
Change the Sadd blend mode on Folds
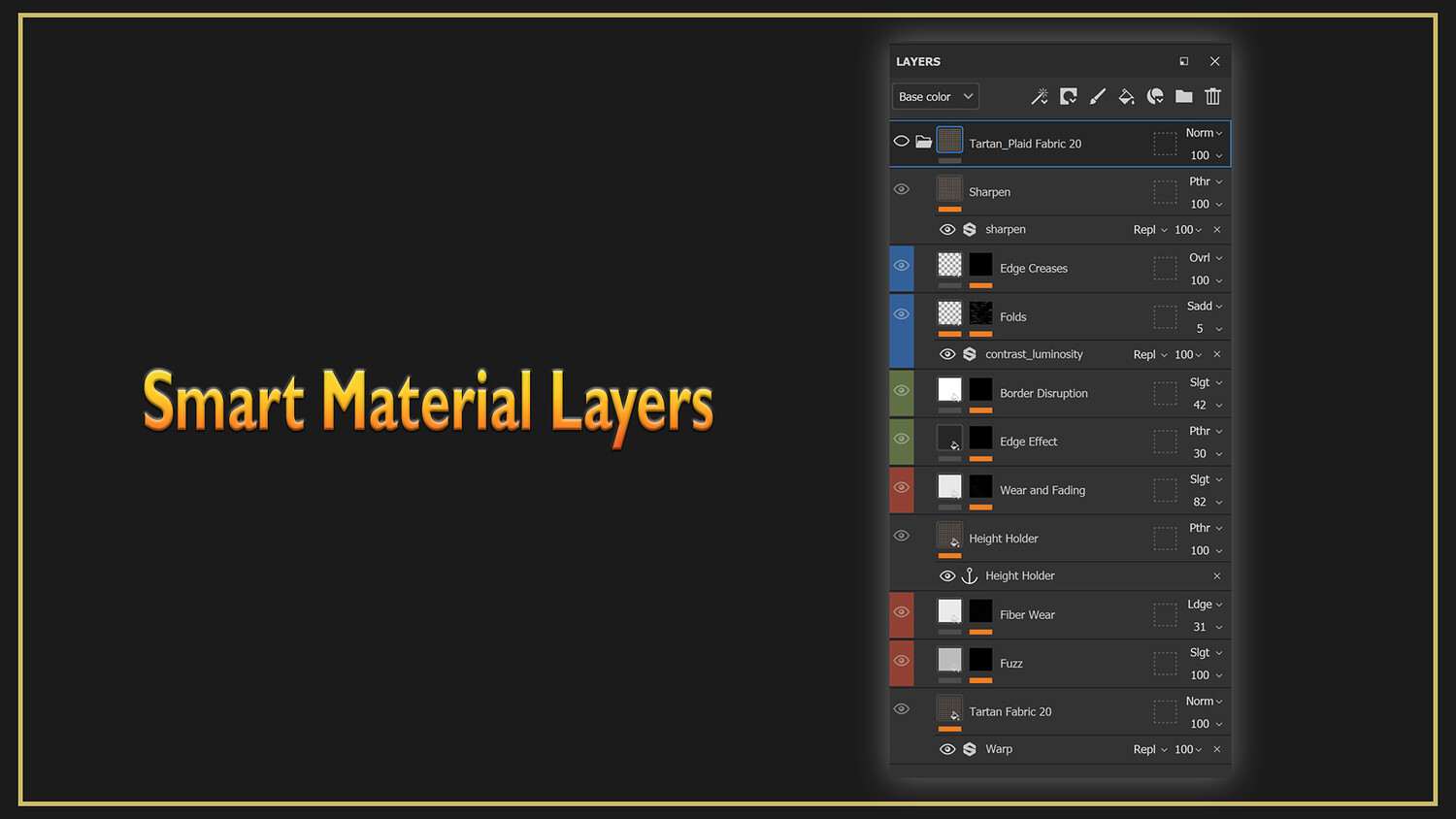coord(1205,307)
